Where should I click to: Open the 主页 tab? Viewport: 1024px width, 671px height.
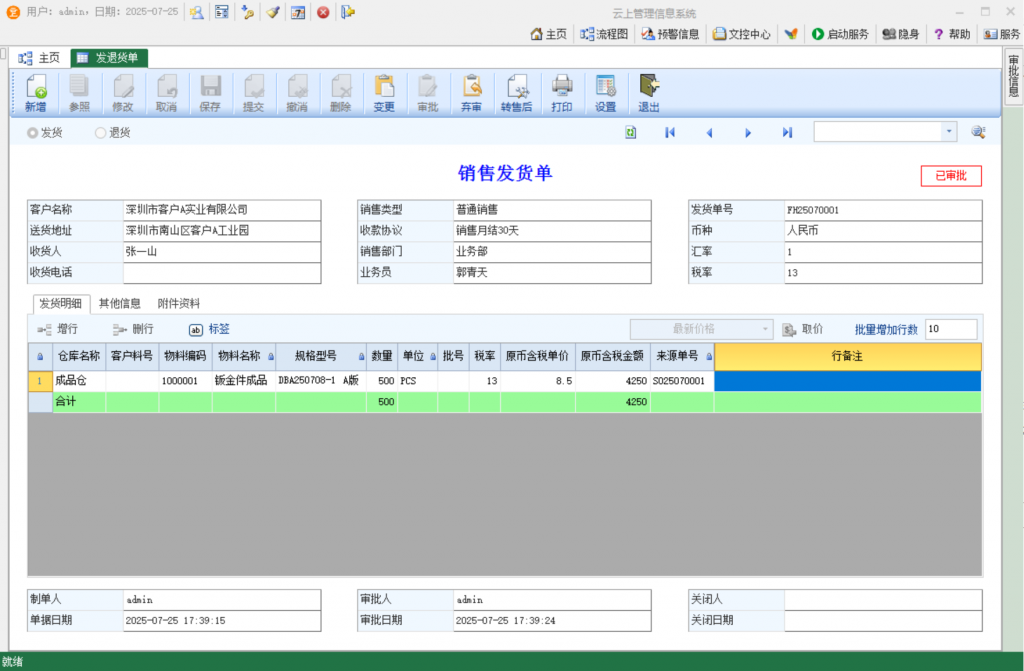(x=39, y=57)
